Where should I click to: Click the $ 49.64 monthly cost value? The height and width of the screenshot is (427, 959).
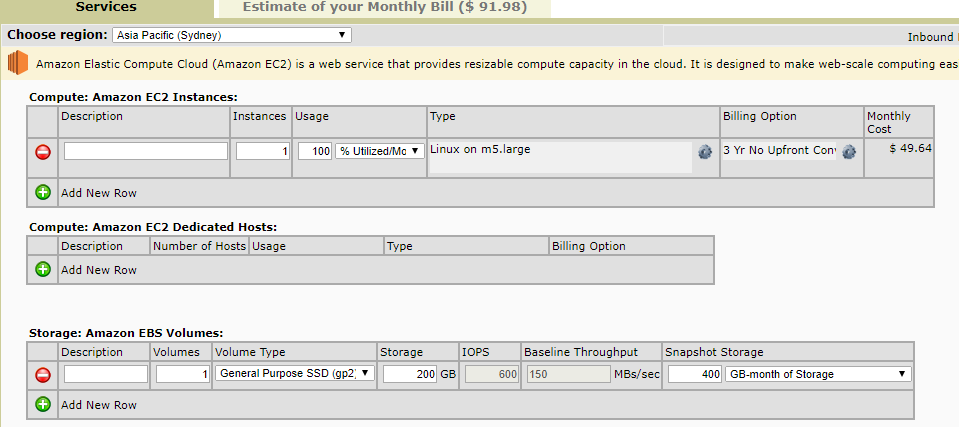pyautogui.click(x=911, y=148)
